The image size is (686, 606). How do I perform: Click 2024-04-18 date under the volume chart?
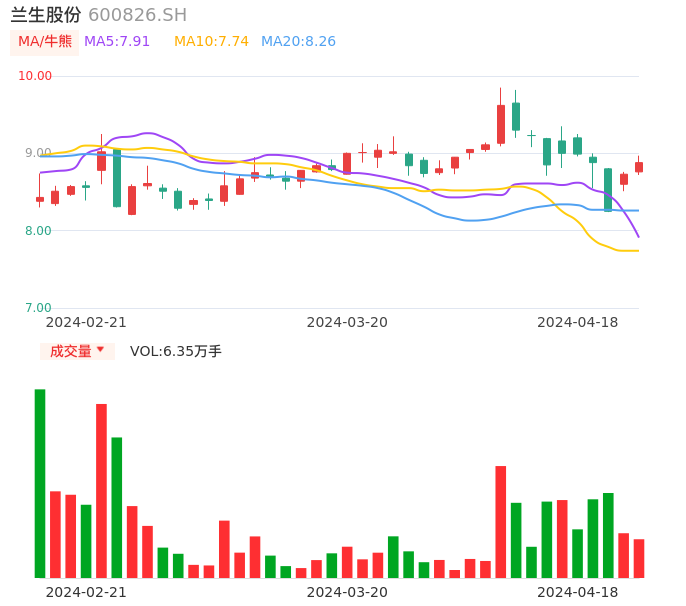pos(578,592)
